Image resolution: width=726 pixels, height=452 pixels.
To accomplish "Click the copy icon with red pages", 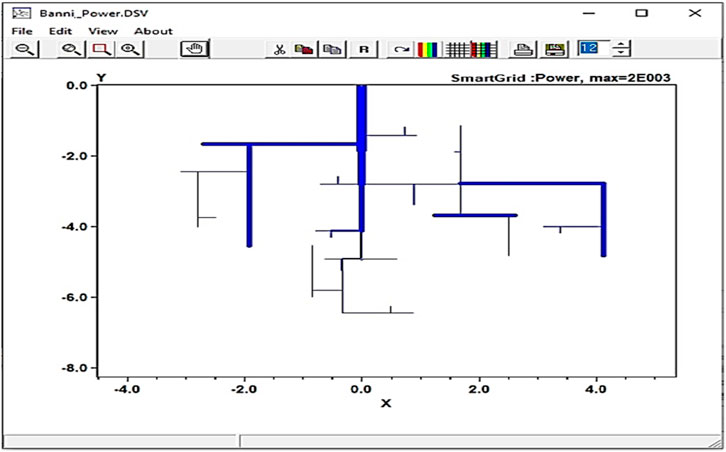I will [304, 49].
